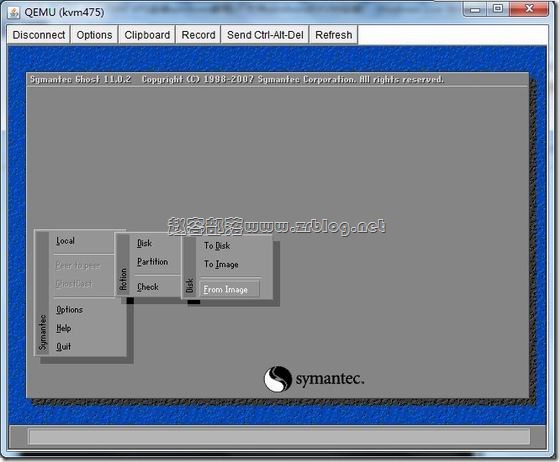This screenshot has width=559, height=462.
Task: Choose GhostCast menu entry
Action: (74, 284)
